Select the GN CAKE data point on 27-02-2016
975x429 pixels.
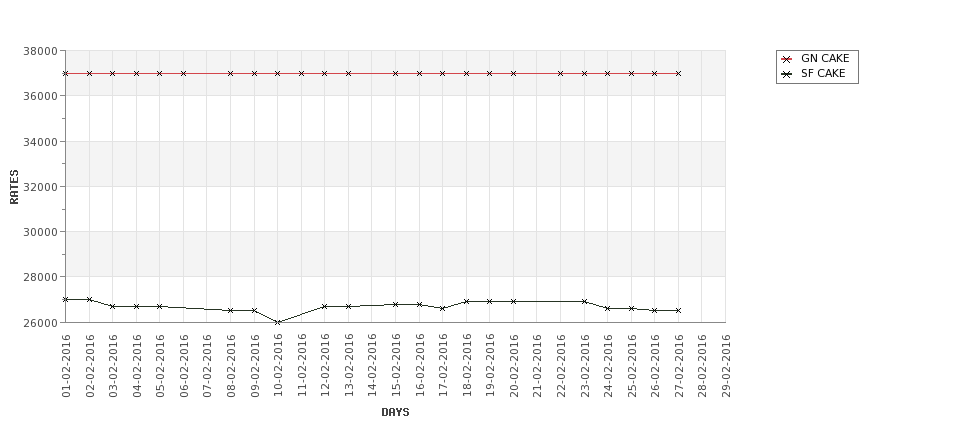coord(678,73)
